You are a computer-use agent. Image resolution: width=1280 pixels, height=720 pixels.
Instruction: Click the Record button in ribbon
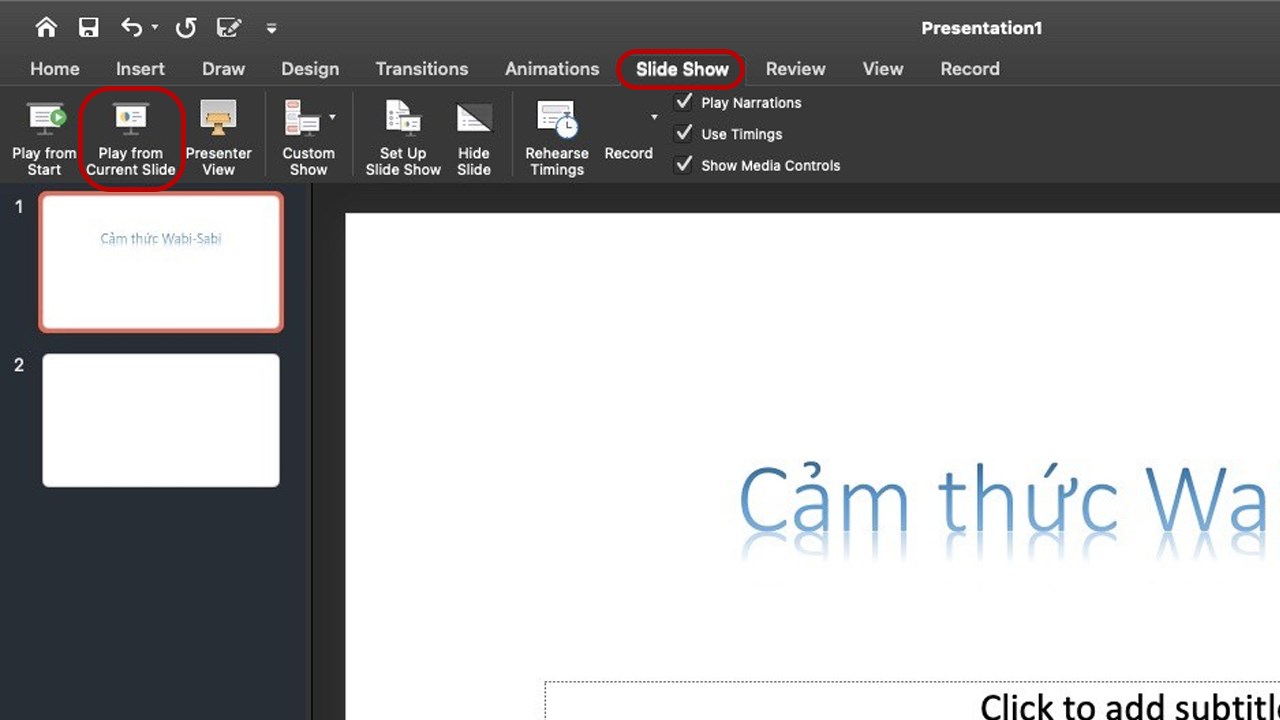click(628, 153)
